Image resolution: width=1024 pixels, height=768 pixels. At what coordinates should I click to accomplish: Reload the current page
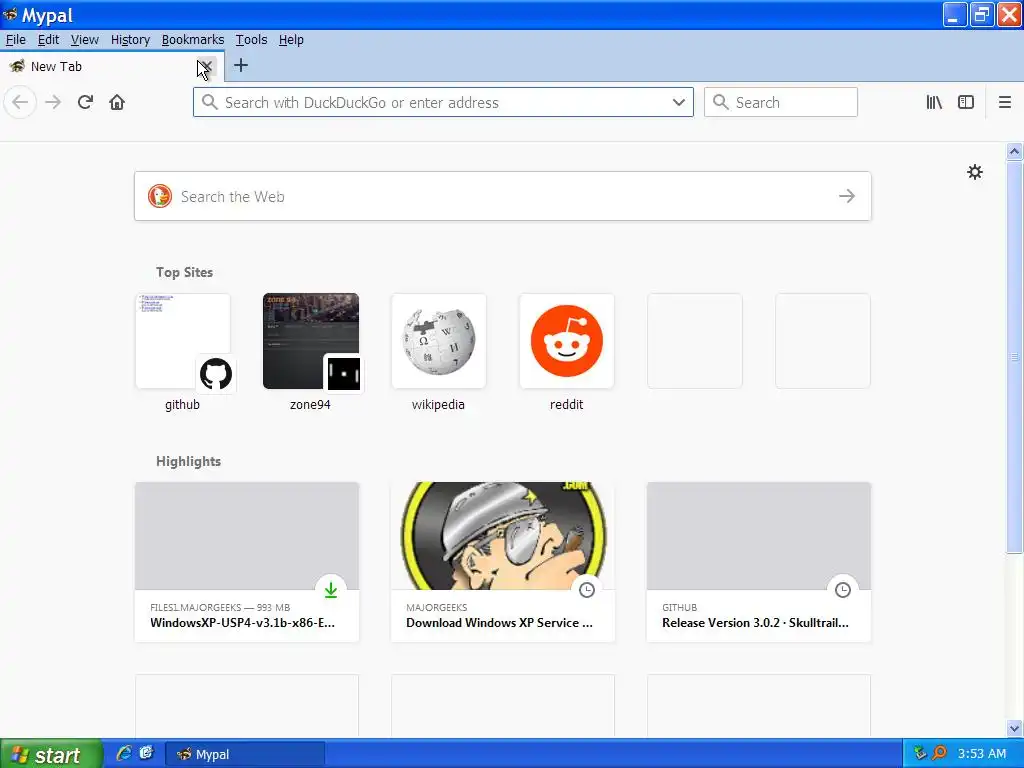point(85,103)
